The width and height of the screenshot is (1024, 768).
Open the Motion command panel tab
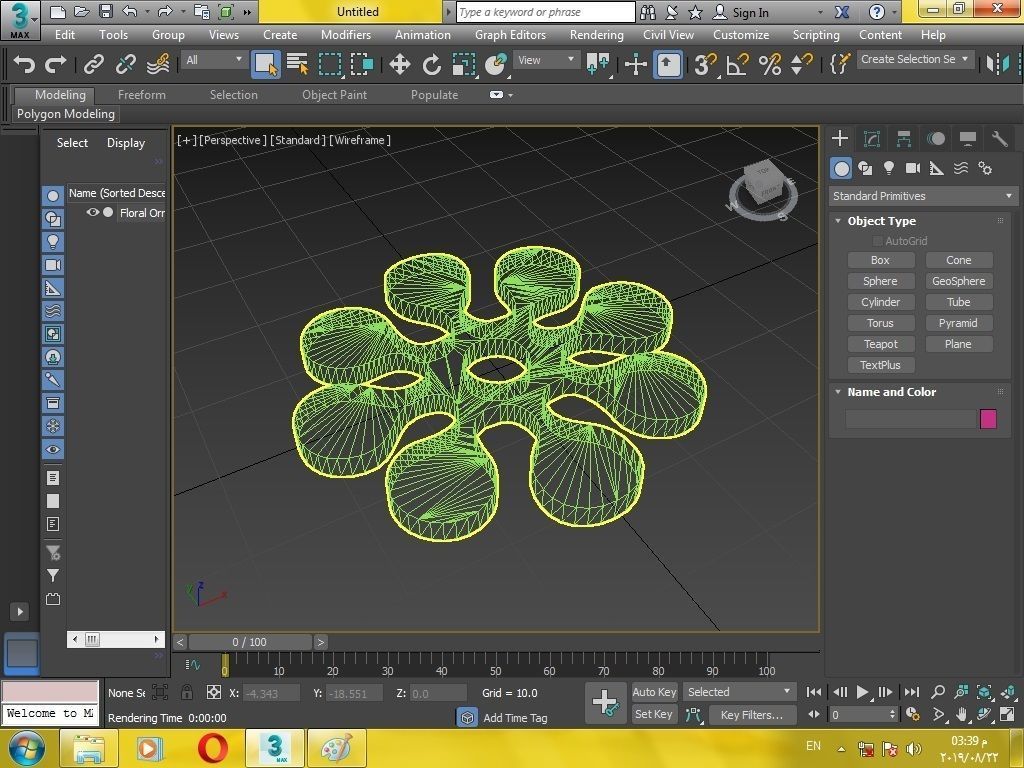point(936,138)
